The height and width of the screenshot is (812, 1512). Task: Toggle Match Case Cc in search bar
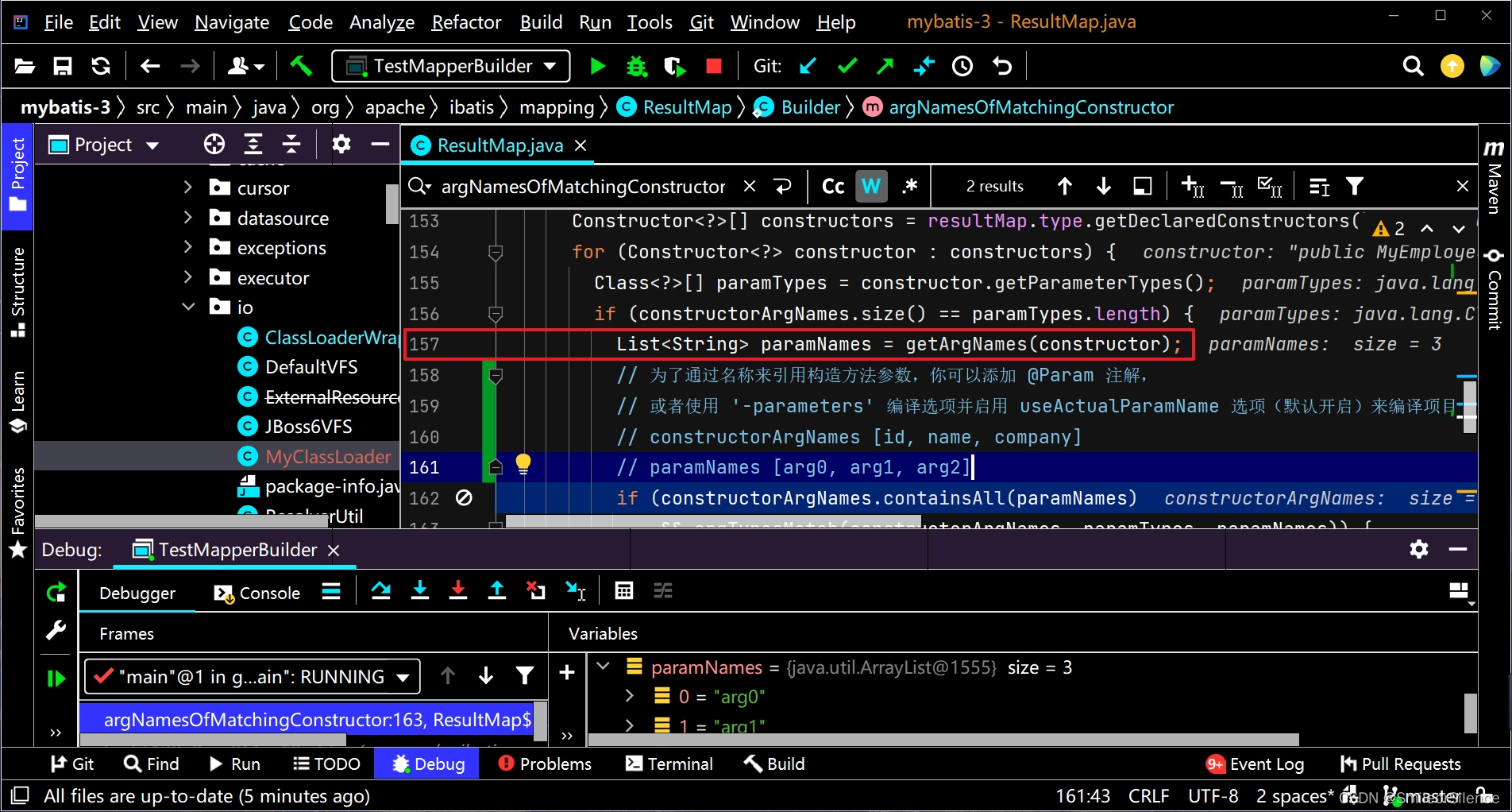click(x=833, y=187)
